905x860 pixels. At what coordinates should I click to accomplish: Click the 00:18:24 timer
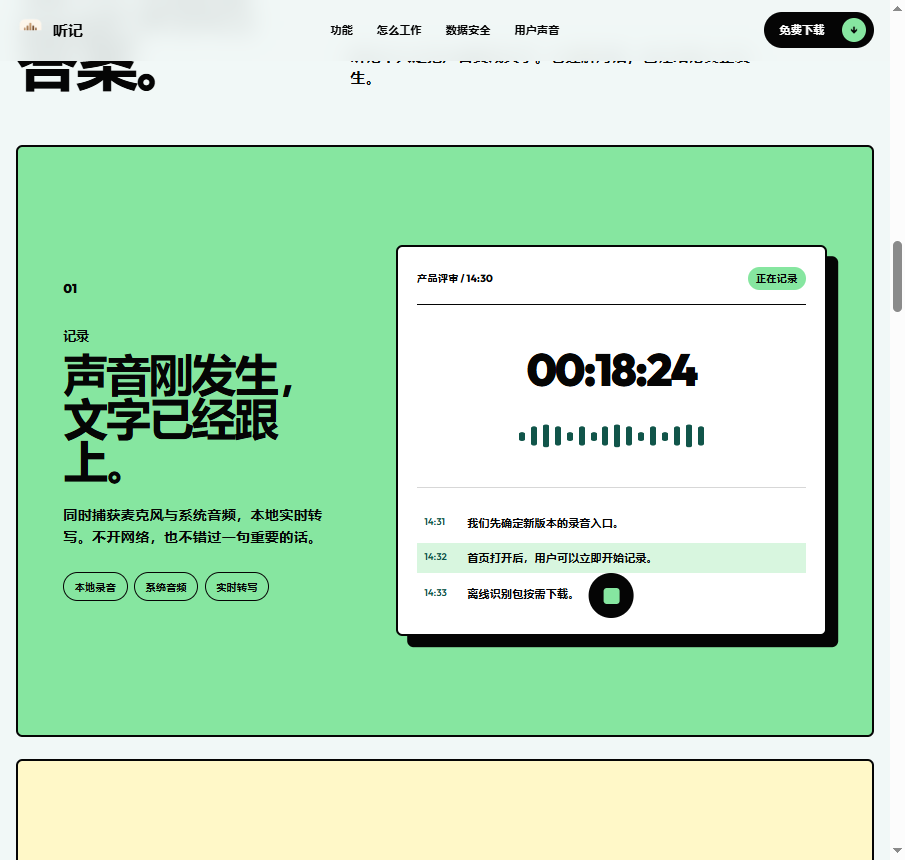pos(612,371)
